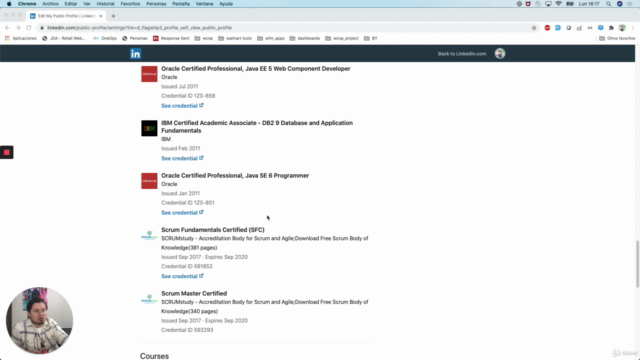Click the Courses section heading
Image resolution: width=640 pixels, height=360 pixels.
pos(154,356)
